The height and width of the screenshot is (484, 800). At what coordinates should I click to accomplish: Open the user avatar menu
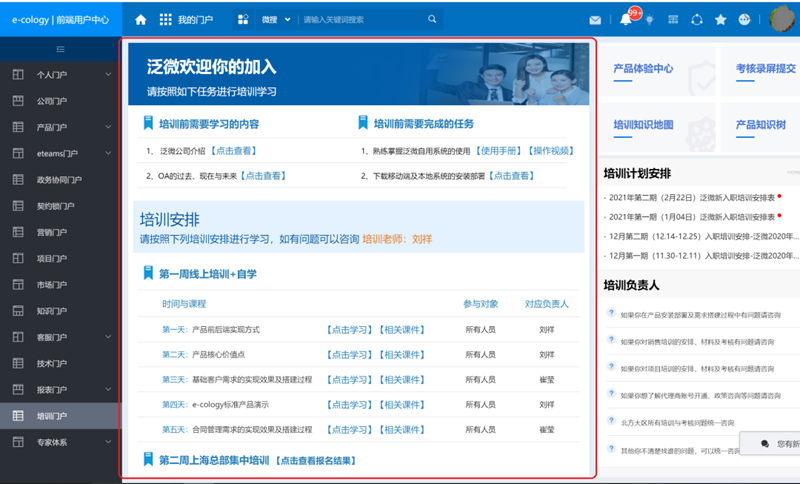(783, 18)
